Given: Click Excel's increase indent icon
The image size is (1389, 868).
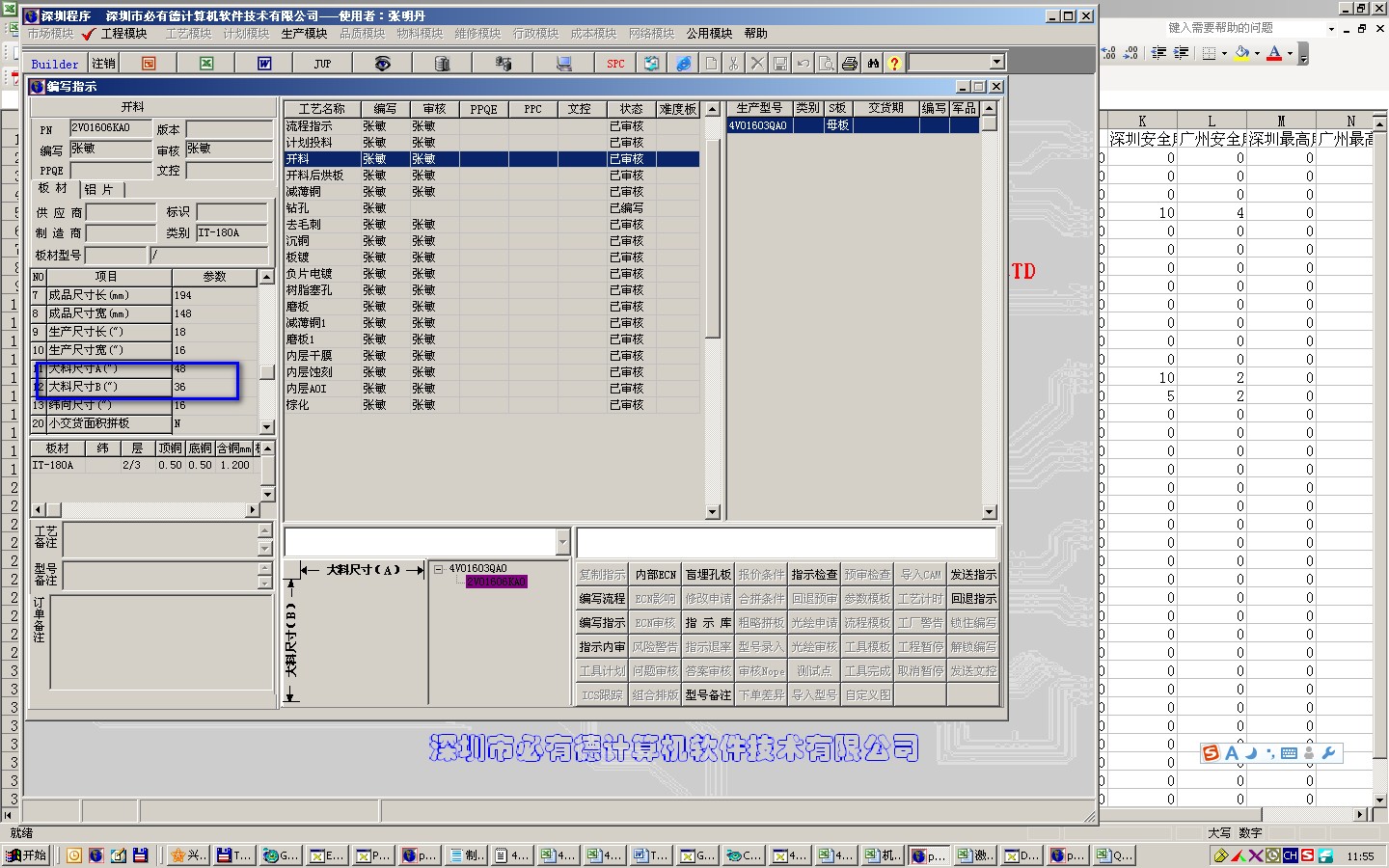Looking at the screenshot, I should (1181, 54).
